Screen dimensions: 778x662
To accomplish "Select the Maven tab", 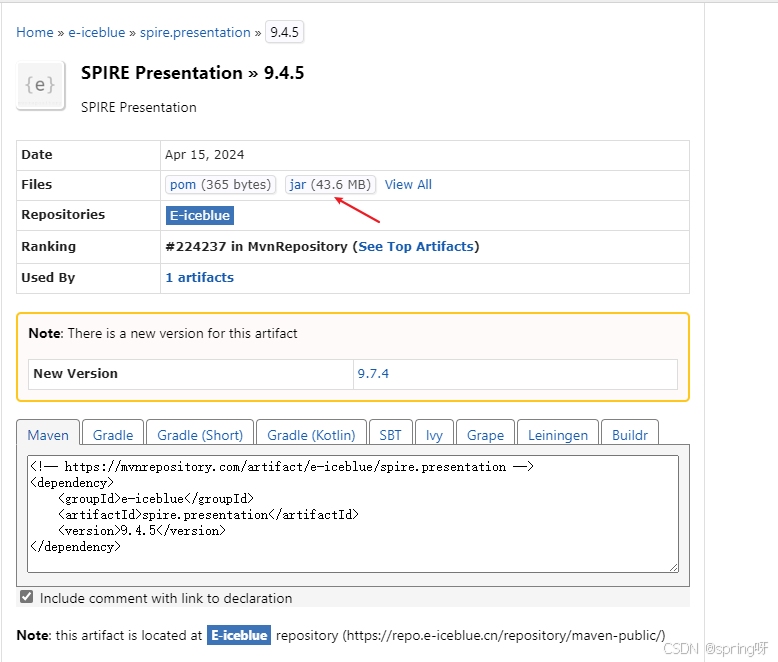I will [48, 435].
